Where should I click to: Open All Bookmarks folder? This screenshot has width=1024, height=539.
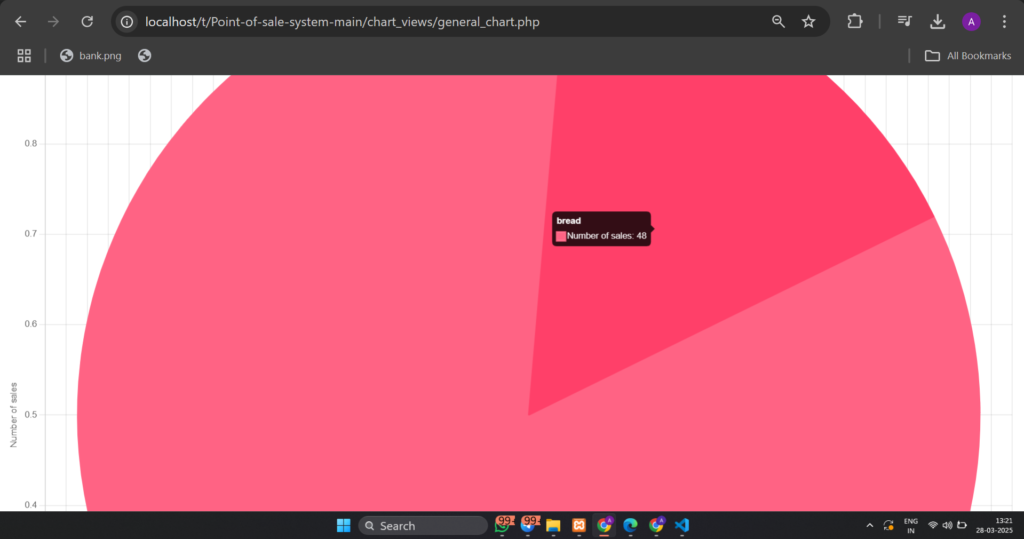tap(968, 56)
